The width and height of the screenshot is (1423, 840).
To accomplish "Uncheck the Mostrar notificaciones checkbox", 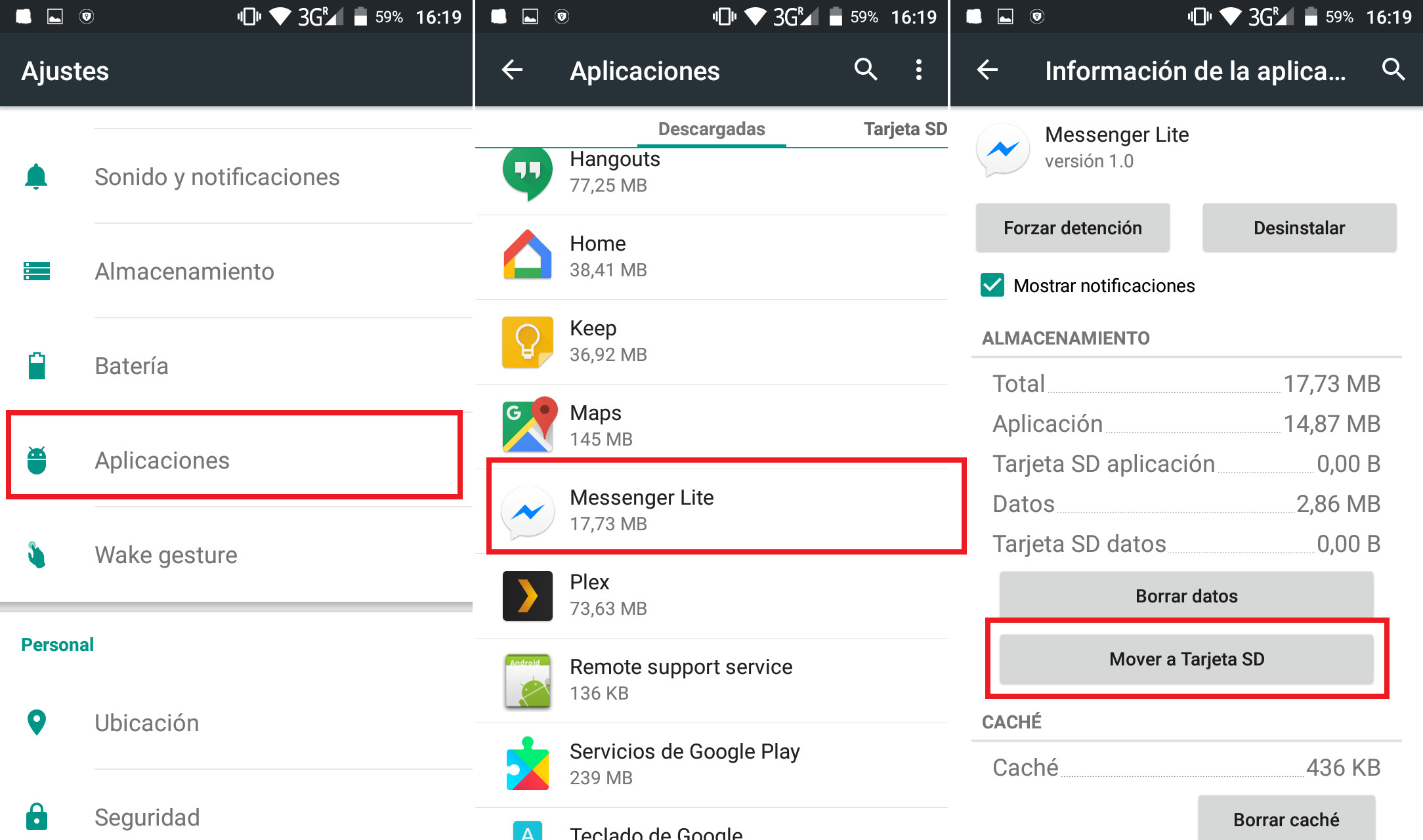I will pos(992,285).
